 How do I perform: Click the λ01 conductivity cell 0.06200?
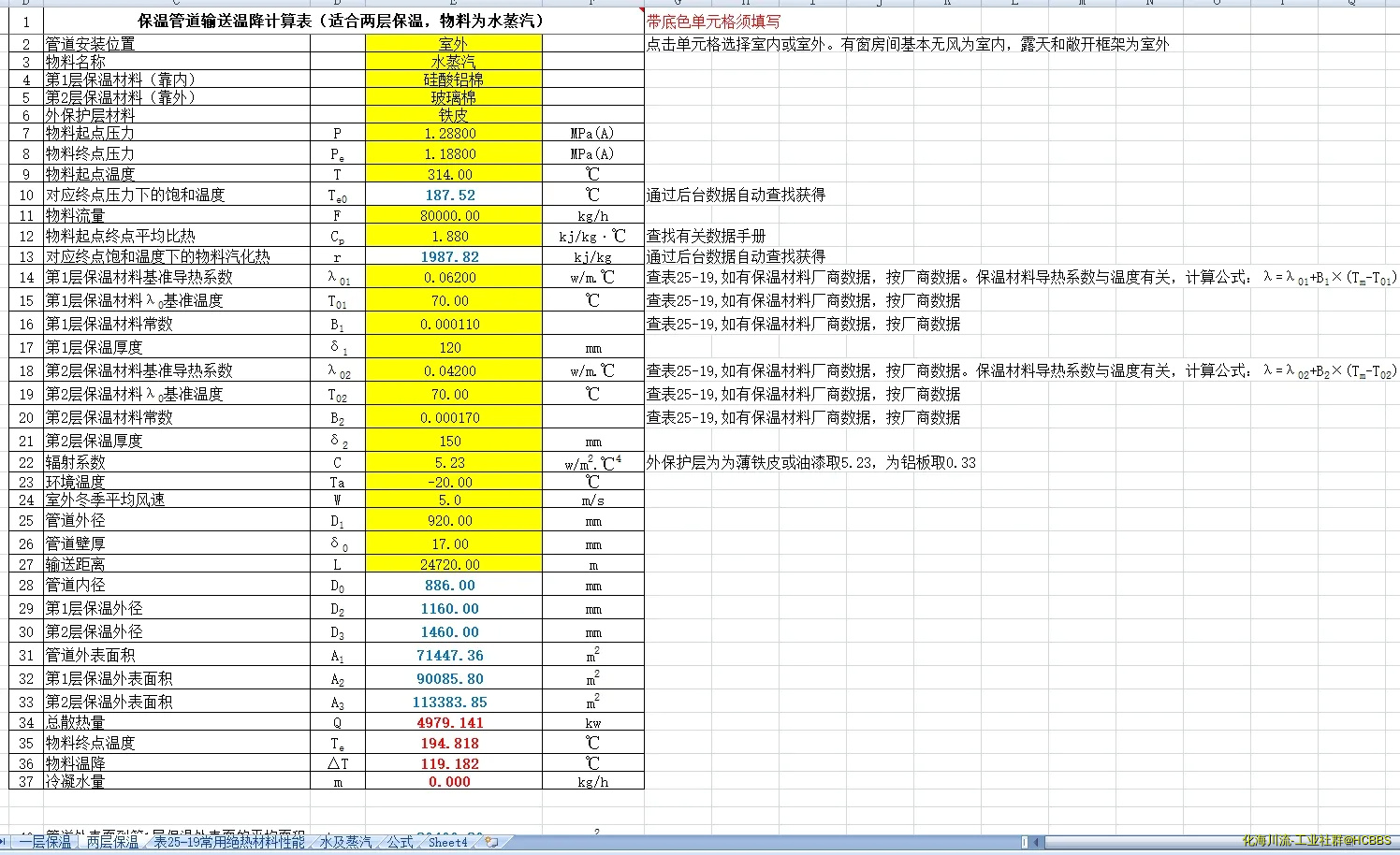point(454,277)
